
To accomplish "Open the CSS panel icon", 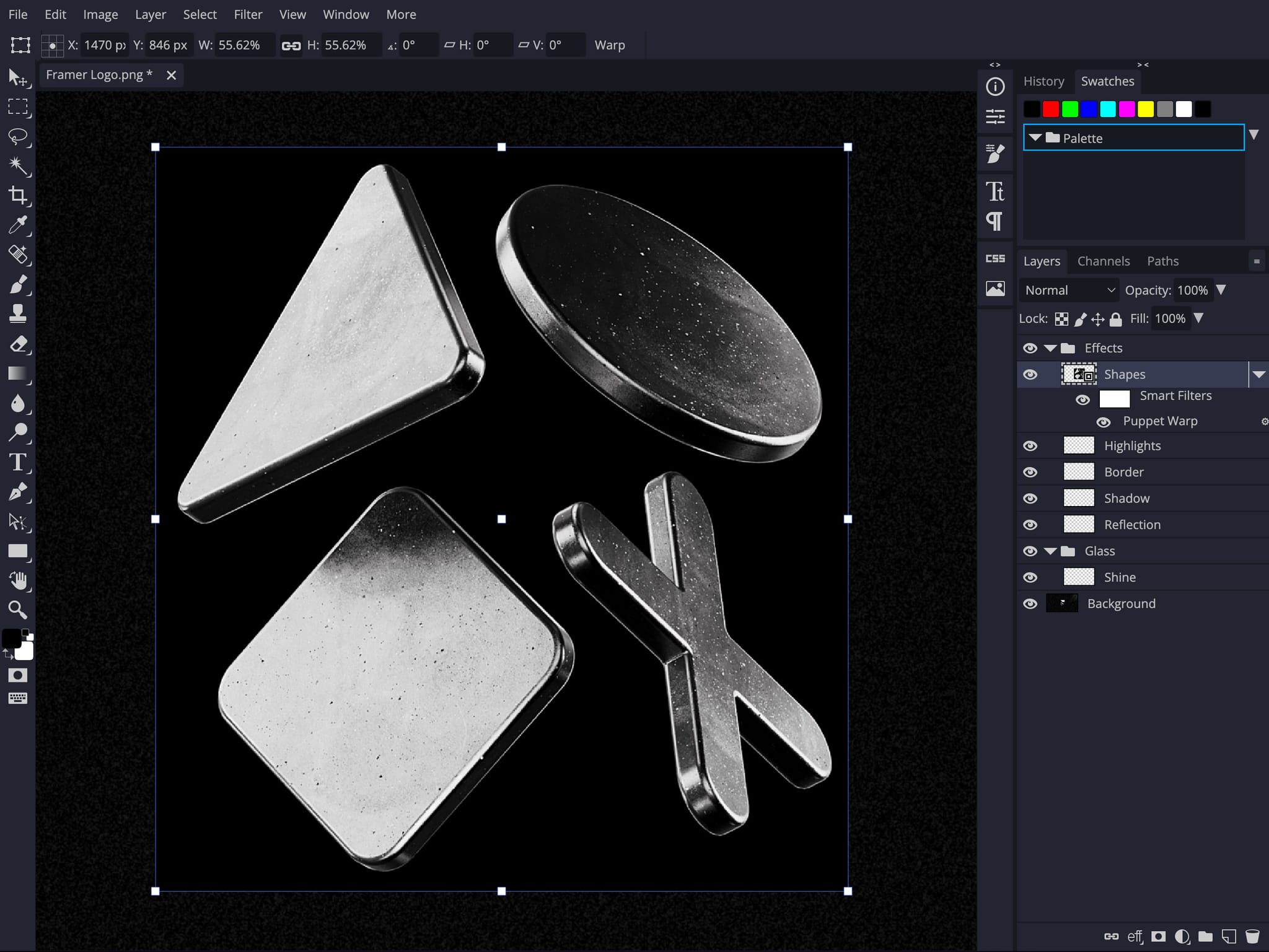I will tap(995, 258).
